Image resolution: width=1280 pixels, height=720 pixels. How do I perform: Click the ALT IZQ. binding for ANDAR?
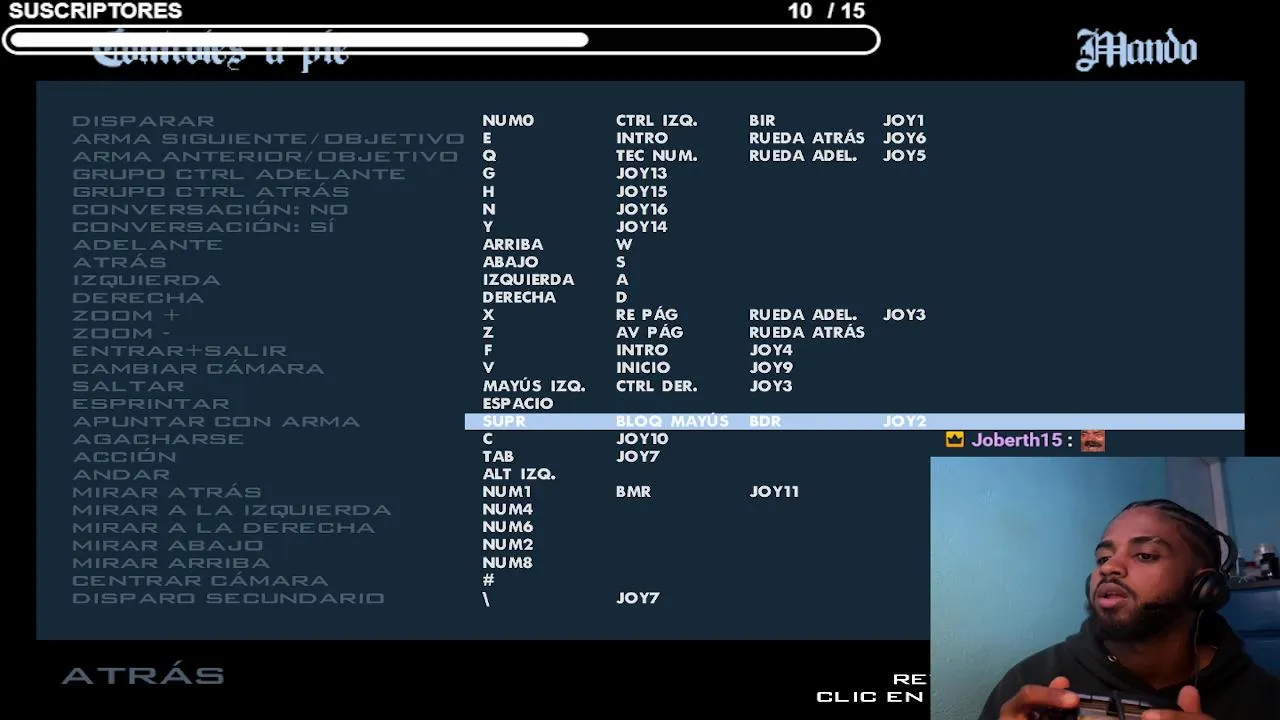pos(519,474)
